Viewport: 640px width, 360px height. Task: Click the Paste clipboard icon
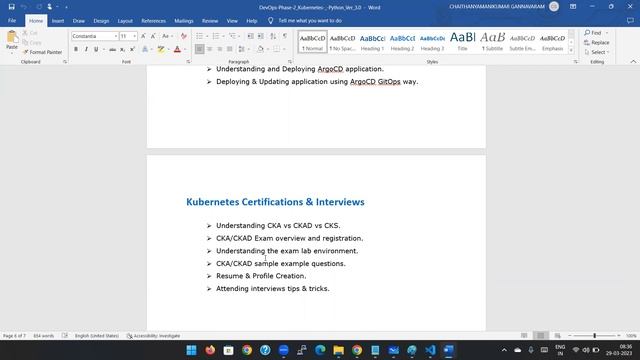pos(11,37)
